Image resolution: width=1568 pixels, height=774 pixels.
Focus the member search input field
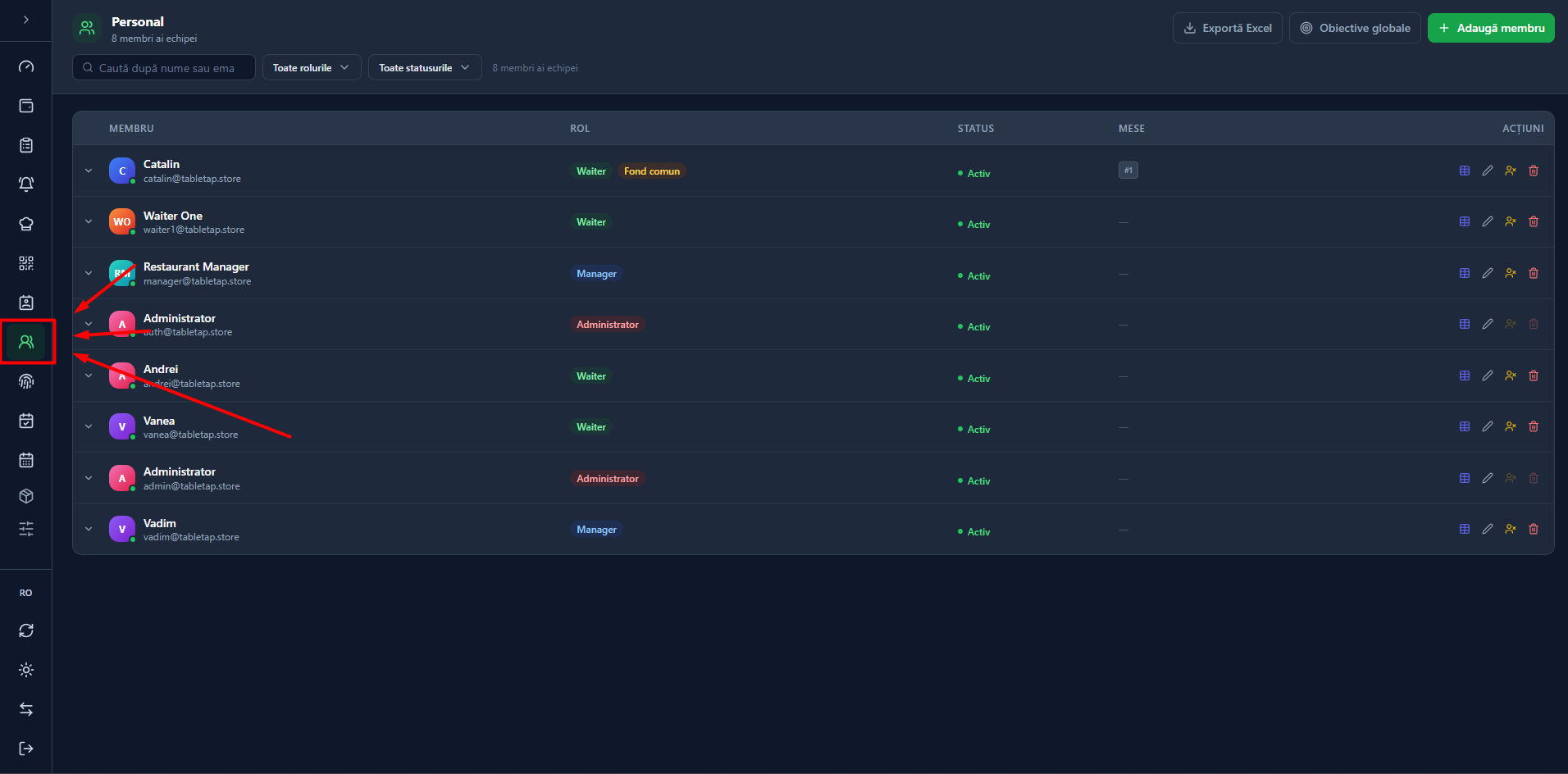pos(164,68)
